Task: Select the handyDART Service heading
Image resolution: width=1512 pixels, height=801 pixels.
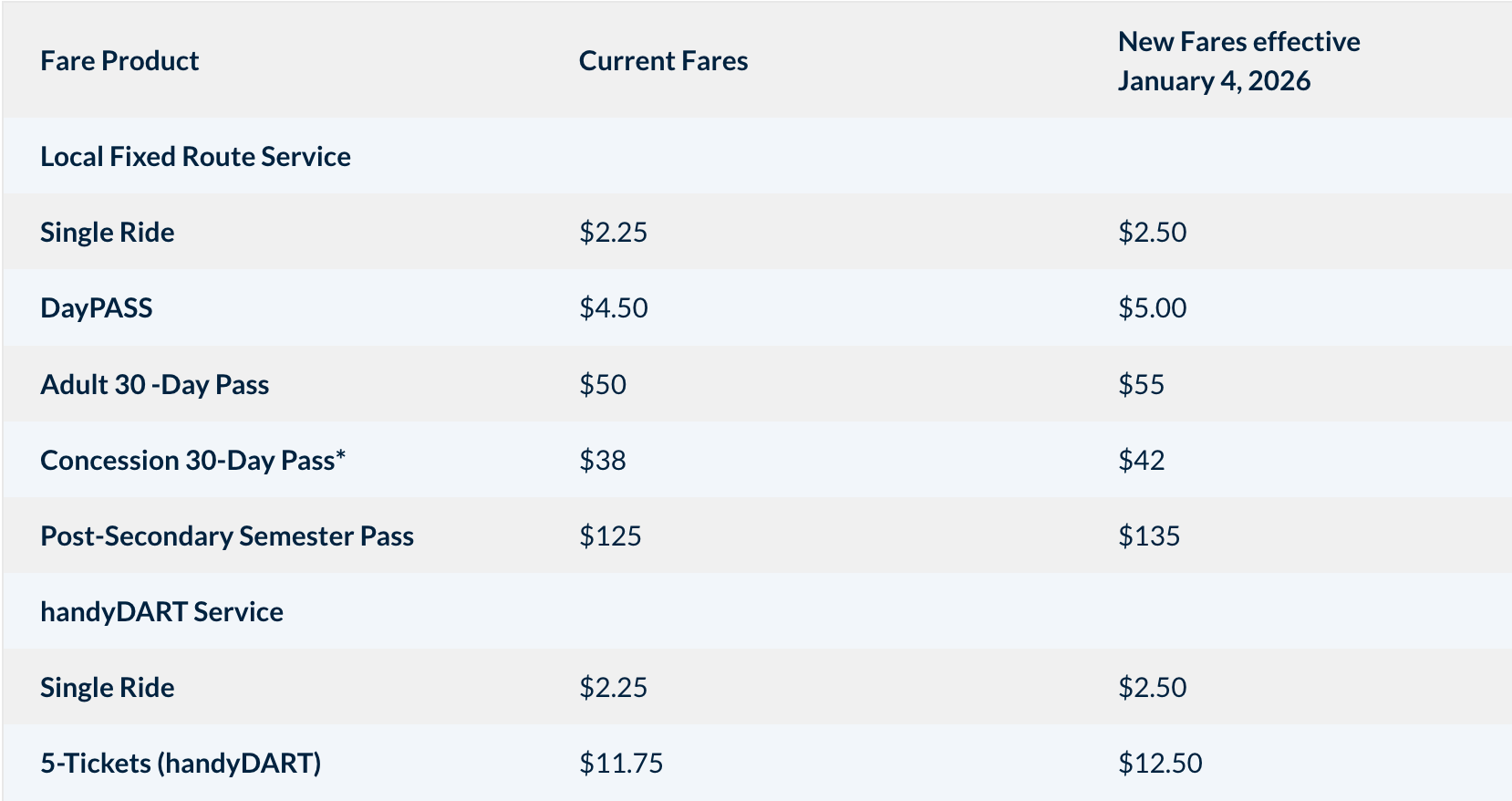Action: pyautogui.click(x=161, y=612)
